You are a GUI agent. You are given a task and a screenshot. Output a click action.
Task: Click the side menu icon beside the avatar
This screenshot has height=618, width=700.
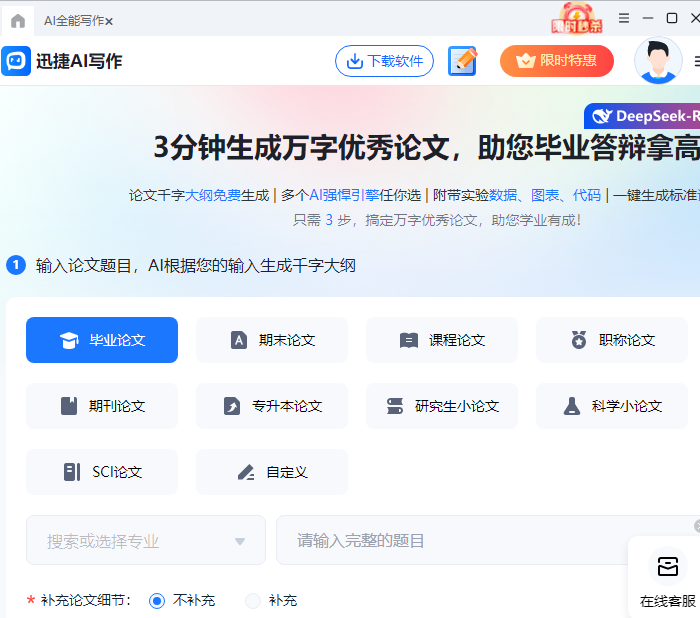coord(697,61)
